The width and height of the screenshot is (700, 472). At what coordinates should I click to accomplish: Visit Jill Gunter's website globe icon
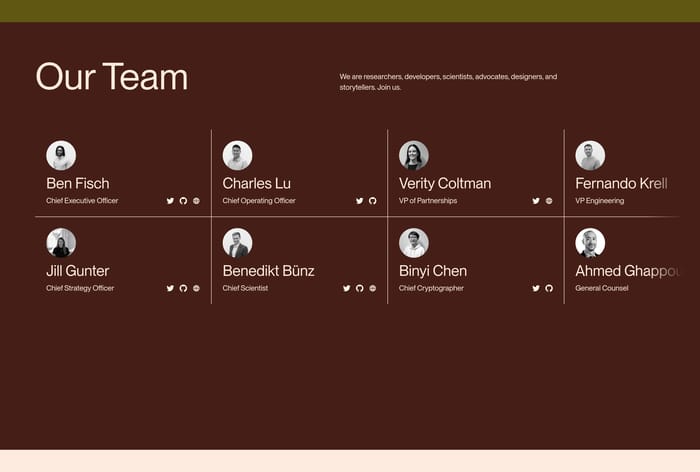(x=196, y=288)
